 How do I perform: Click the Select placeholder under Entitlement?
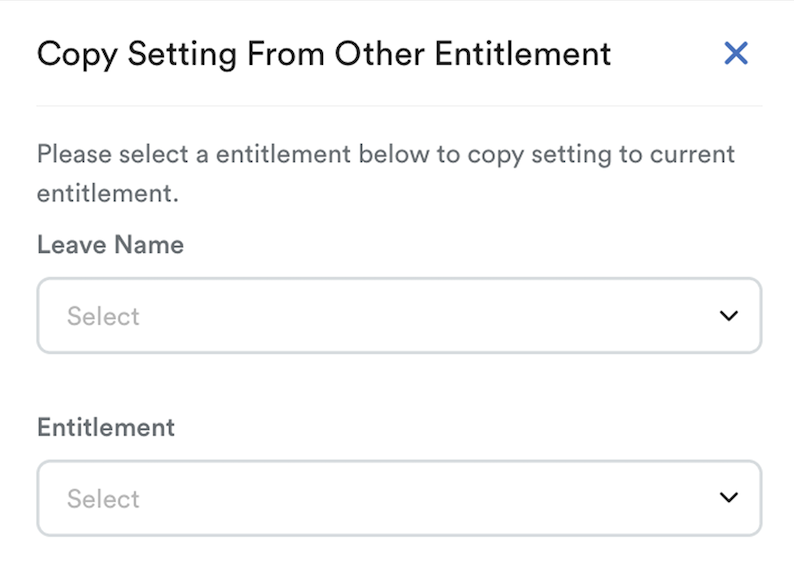pos(103,498)
